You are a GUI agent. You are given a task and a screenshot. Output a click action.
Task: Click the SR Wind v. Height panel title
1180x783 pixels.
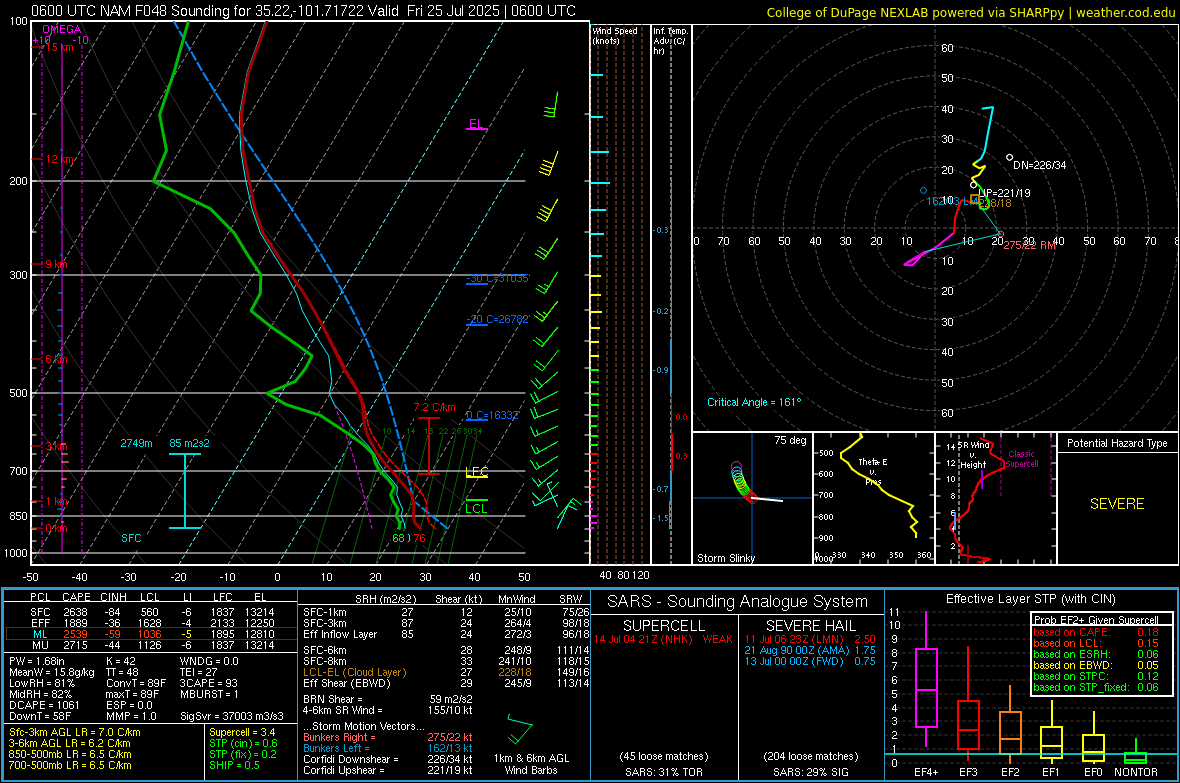coord(973,455)
